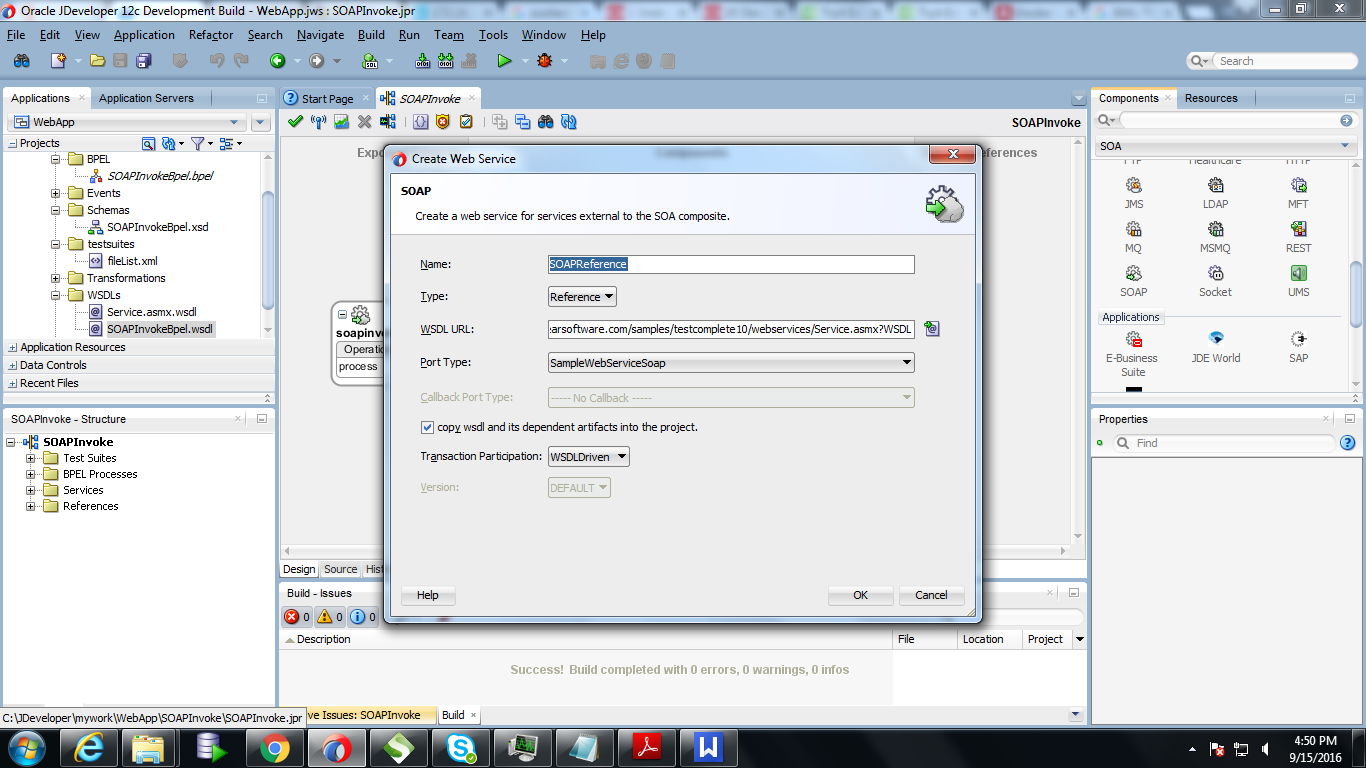Click the search binoculars in Projects panel
The width and height of the screenshot is (1366, 768).
[148, 143]
